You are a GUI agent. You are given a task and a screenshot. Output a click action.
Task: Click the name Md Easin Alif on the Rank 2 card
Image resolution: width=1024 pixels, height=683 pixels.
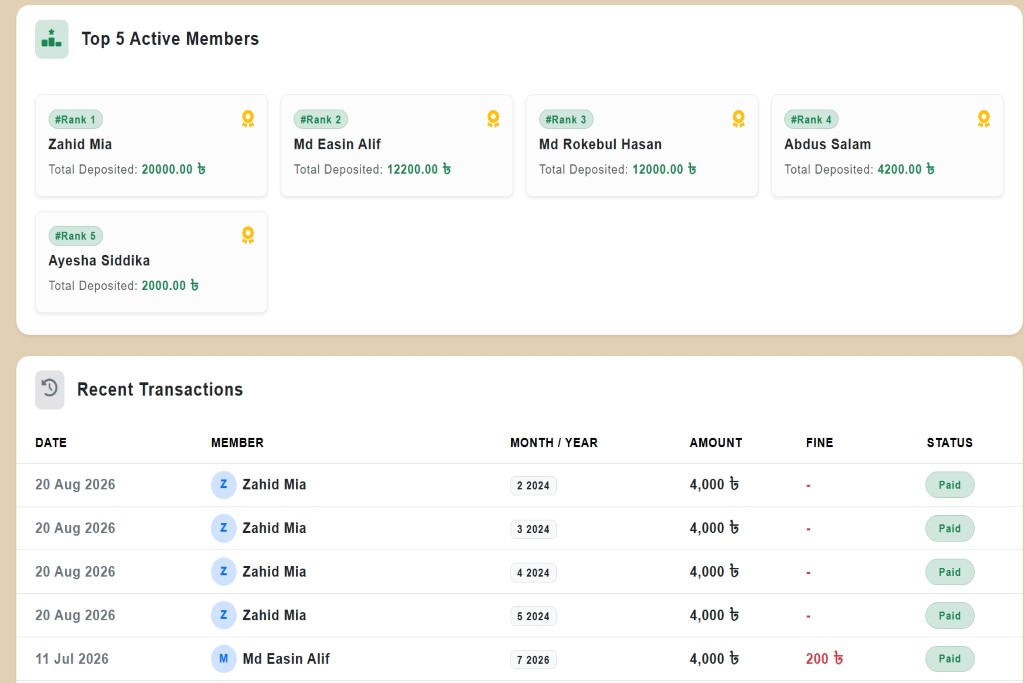[337, 144]
